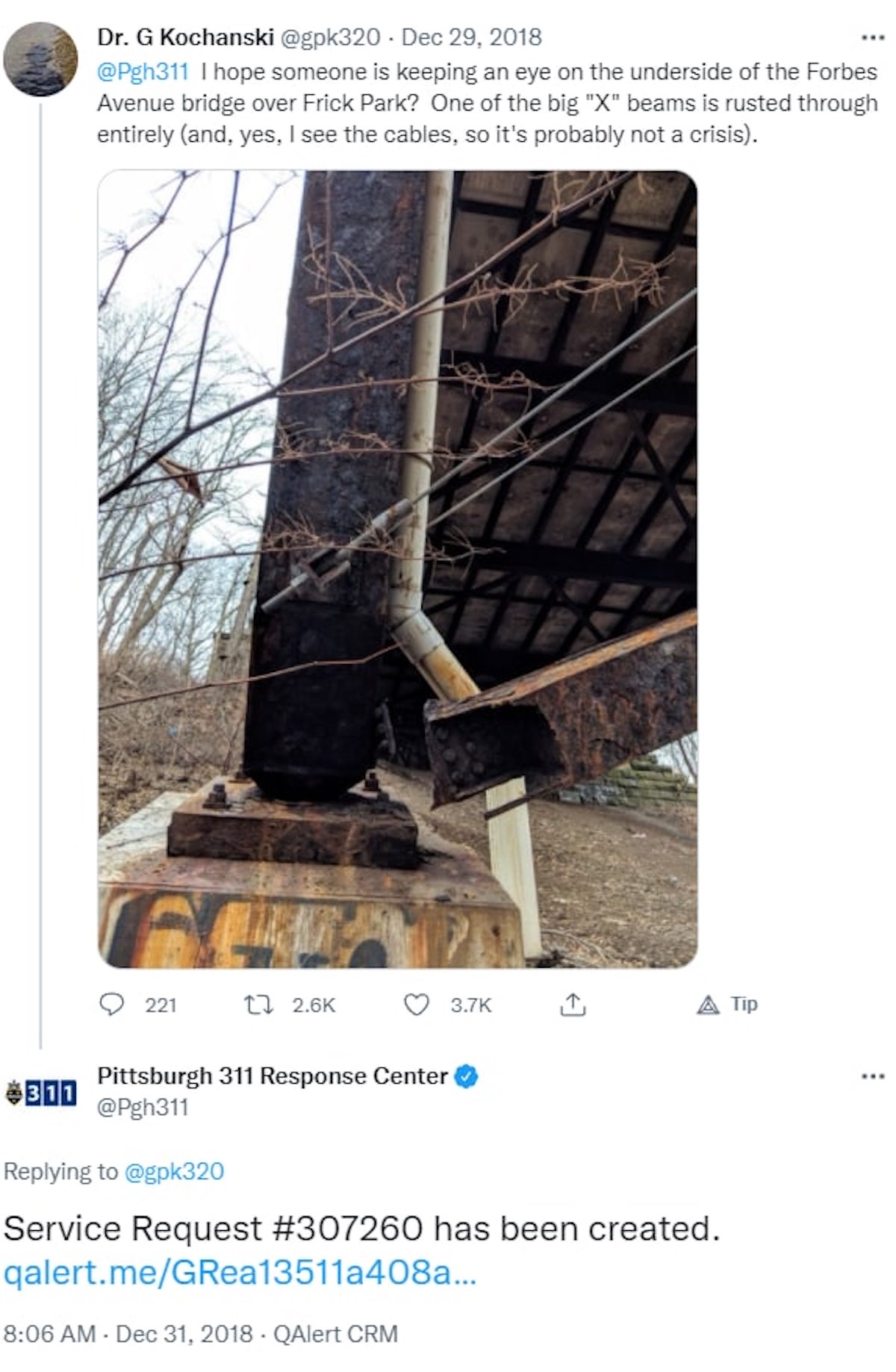Click the @Pgh311 mention in tweet text

click(x=143, y=72)
